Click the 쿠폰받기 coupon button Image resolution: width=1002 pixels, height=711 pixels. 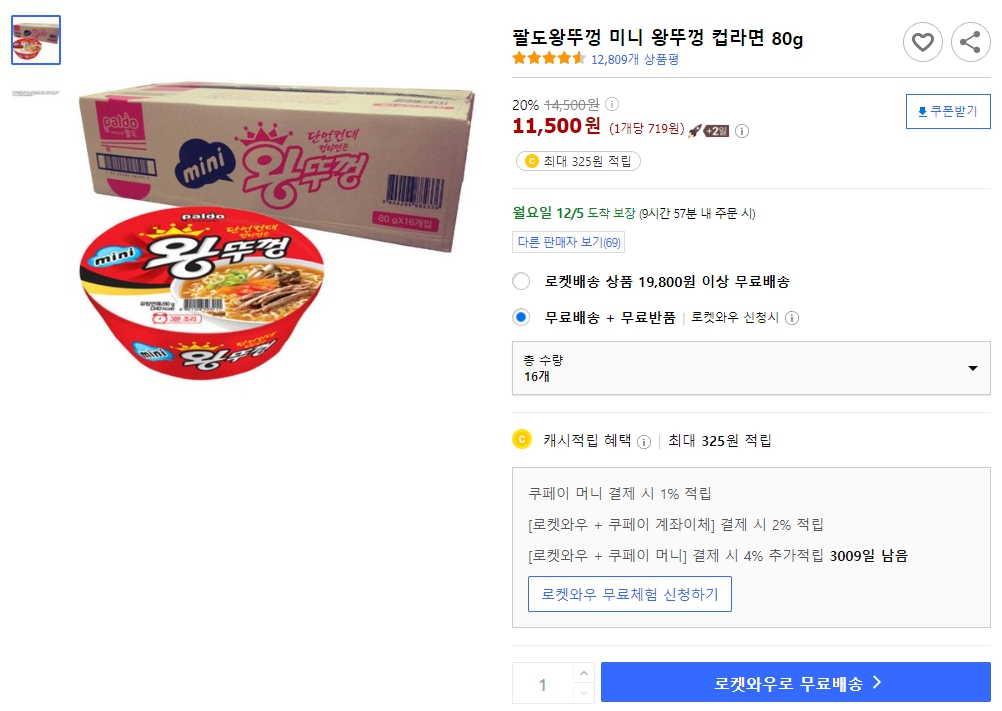(x=947, y=111)
